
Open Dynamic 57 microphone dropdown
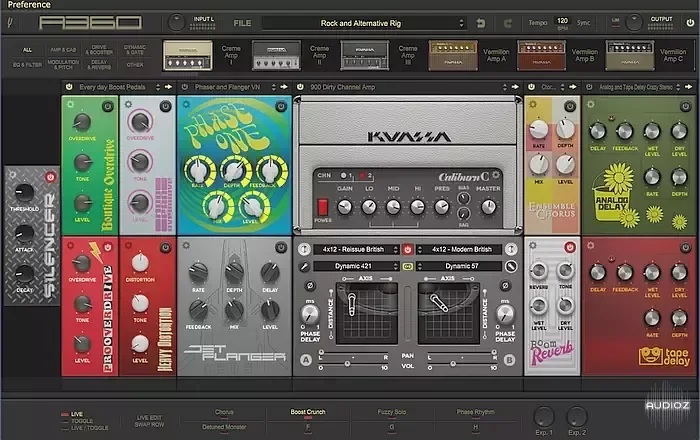(x=459, y=266)
